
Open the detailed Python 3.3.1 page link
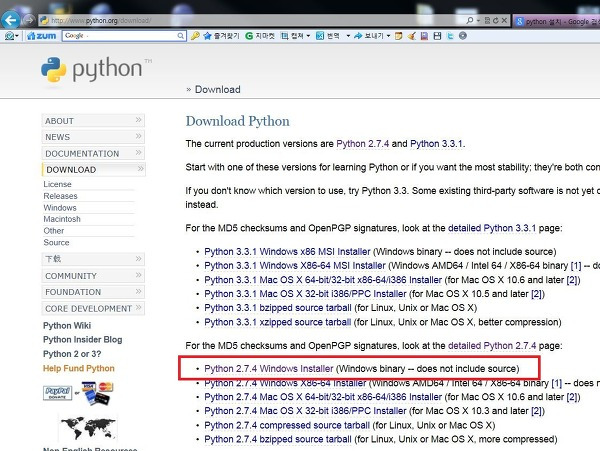coord(492,228)
